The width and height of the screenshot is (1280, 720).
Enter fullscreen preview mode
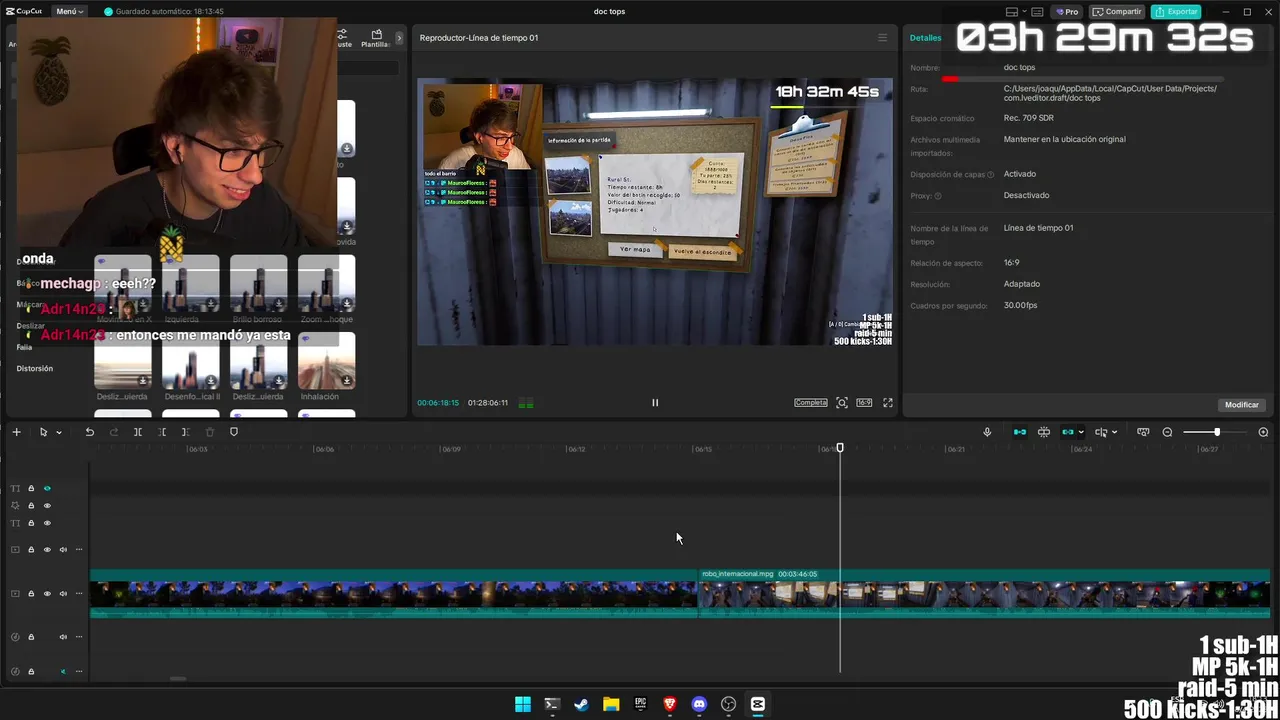click(887, 403)
